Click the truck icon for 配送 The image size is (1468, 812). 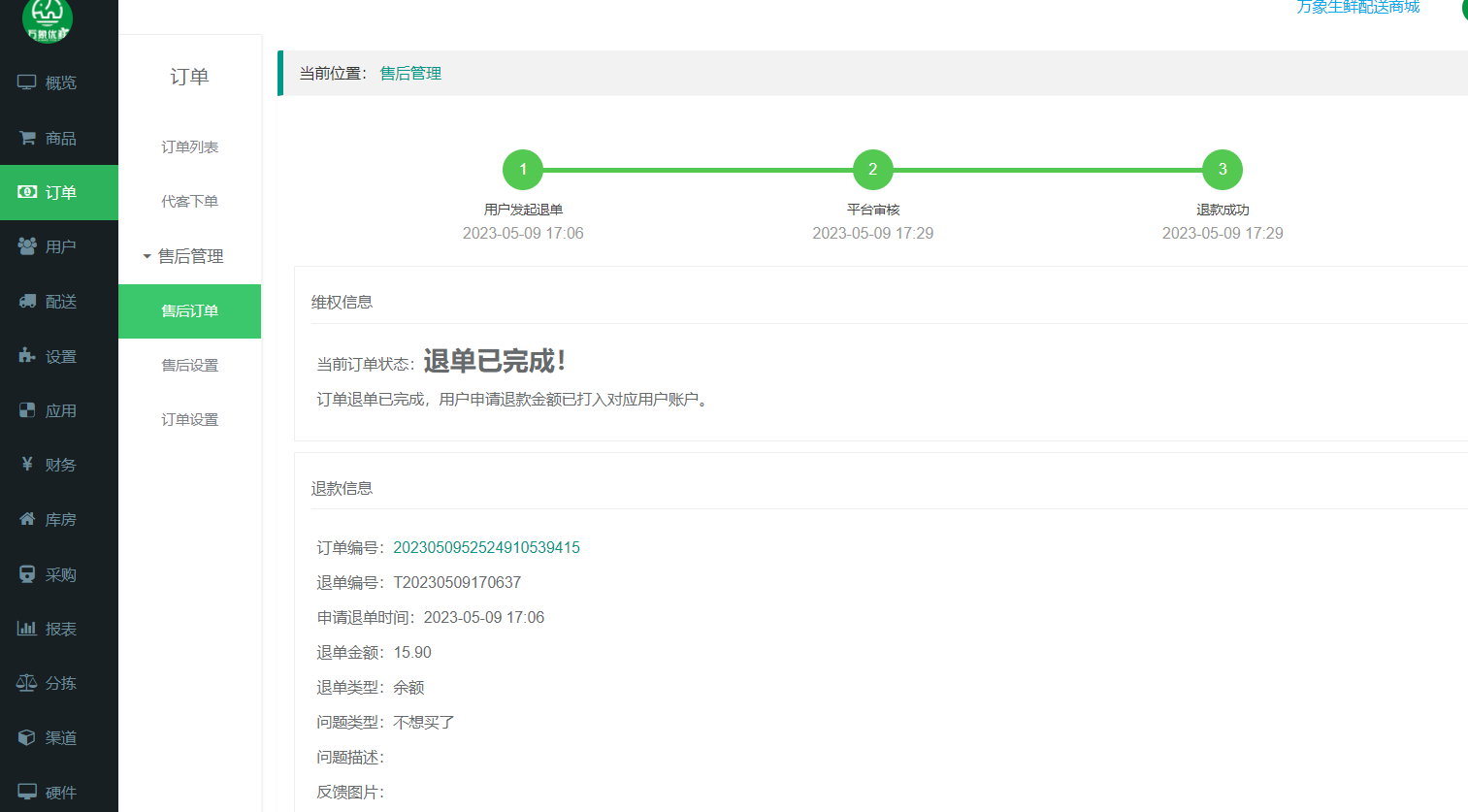pyautogui.click(x=27, y=302)
